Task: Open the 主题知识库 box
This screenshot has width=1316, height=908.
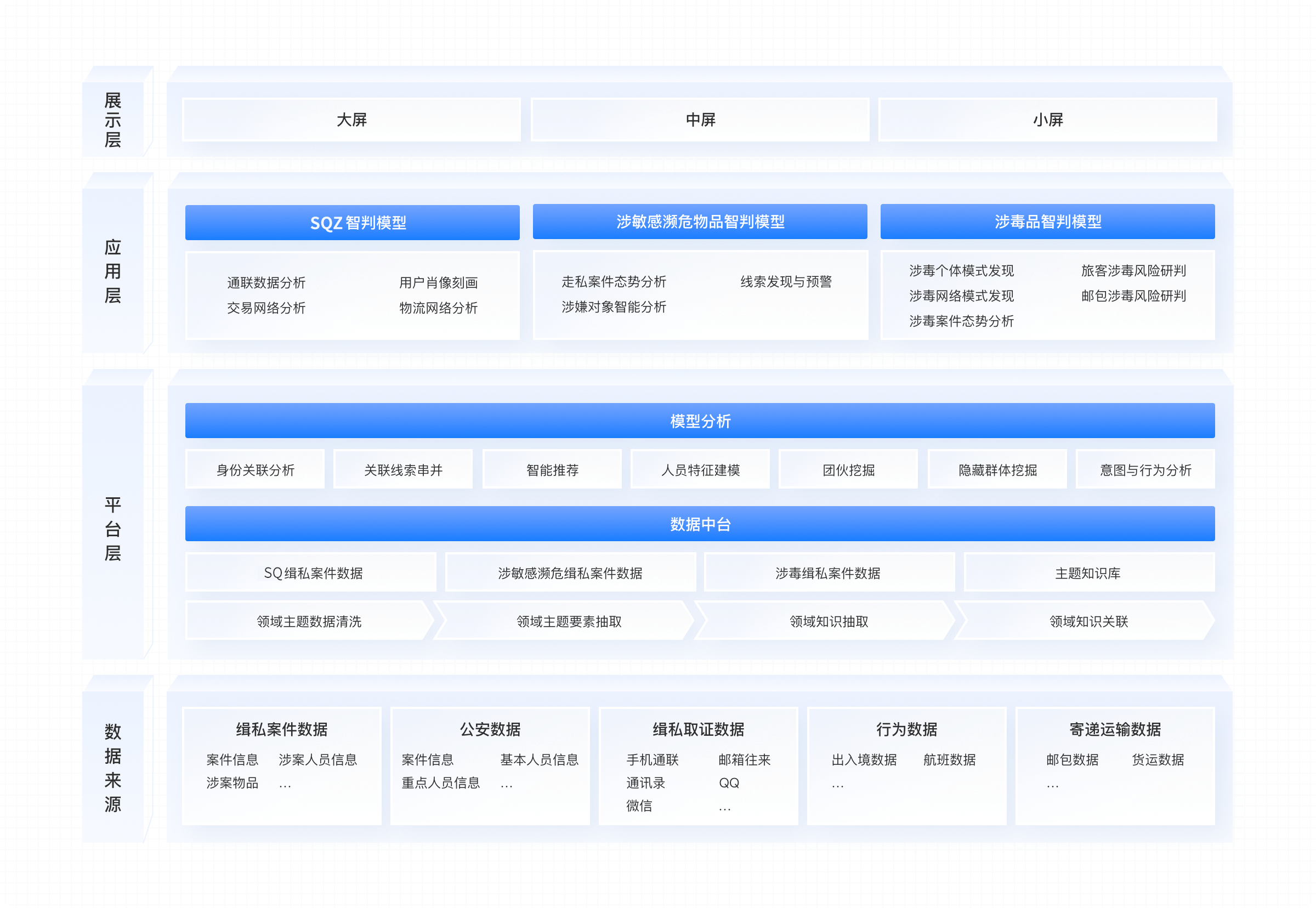Action: (x=1089, y=572)
